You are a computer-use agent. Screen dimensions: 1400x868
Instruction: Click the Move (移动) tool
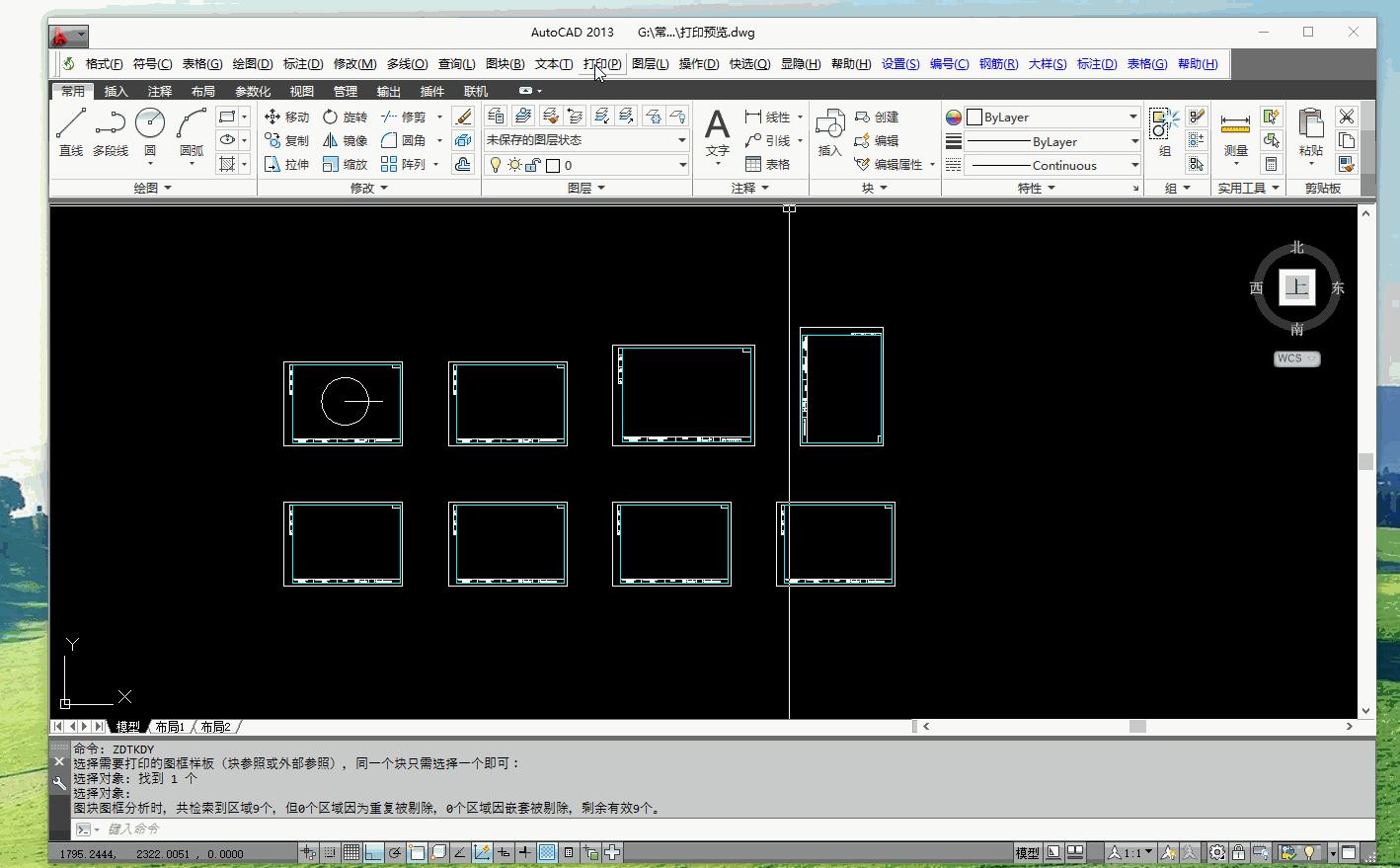[x=287, y=117]
